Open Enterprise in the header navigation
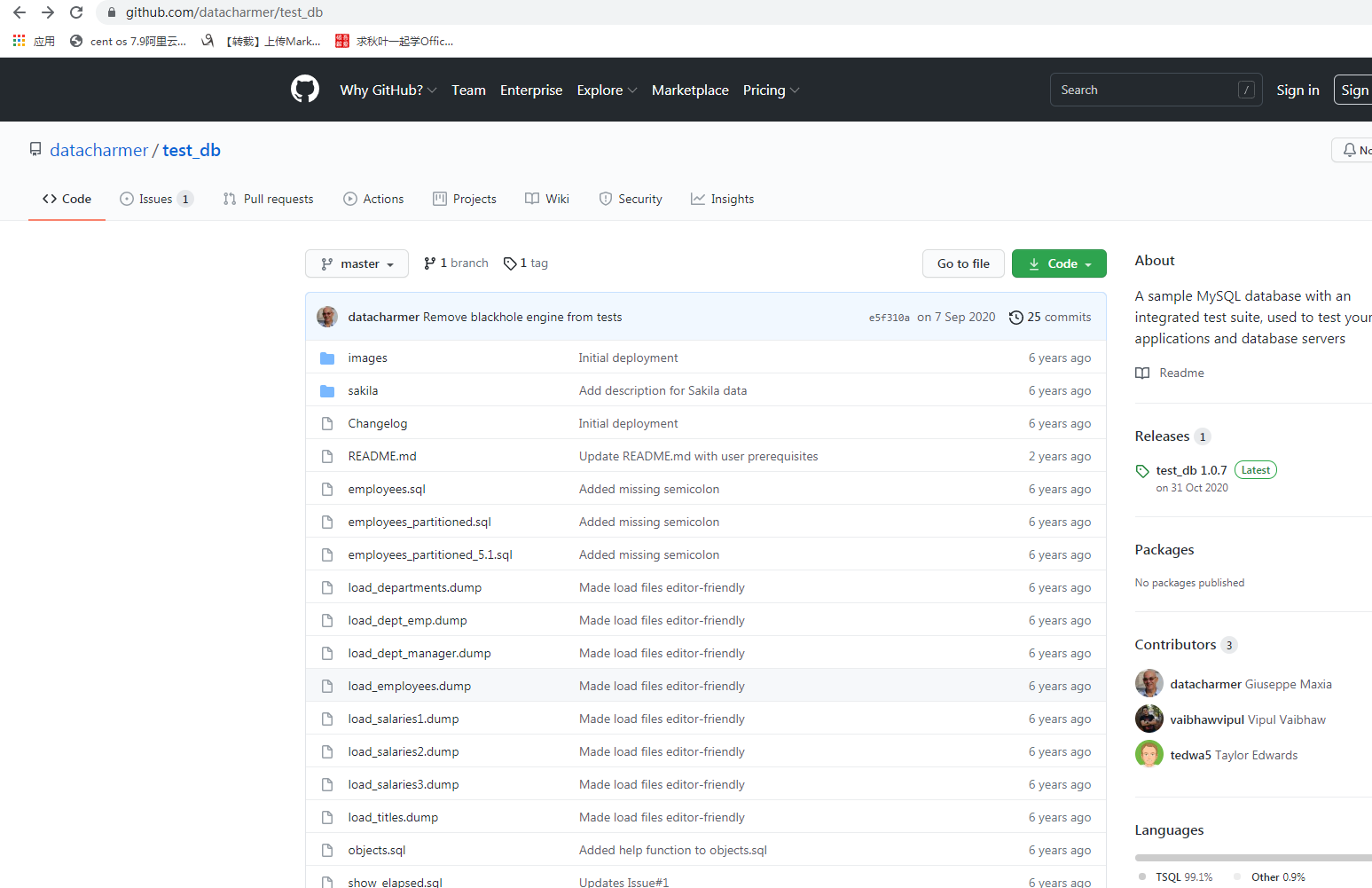Viewport: 1372px width, 888px height. point(531,90)
